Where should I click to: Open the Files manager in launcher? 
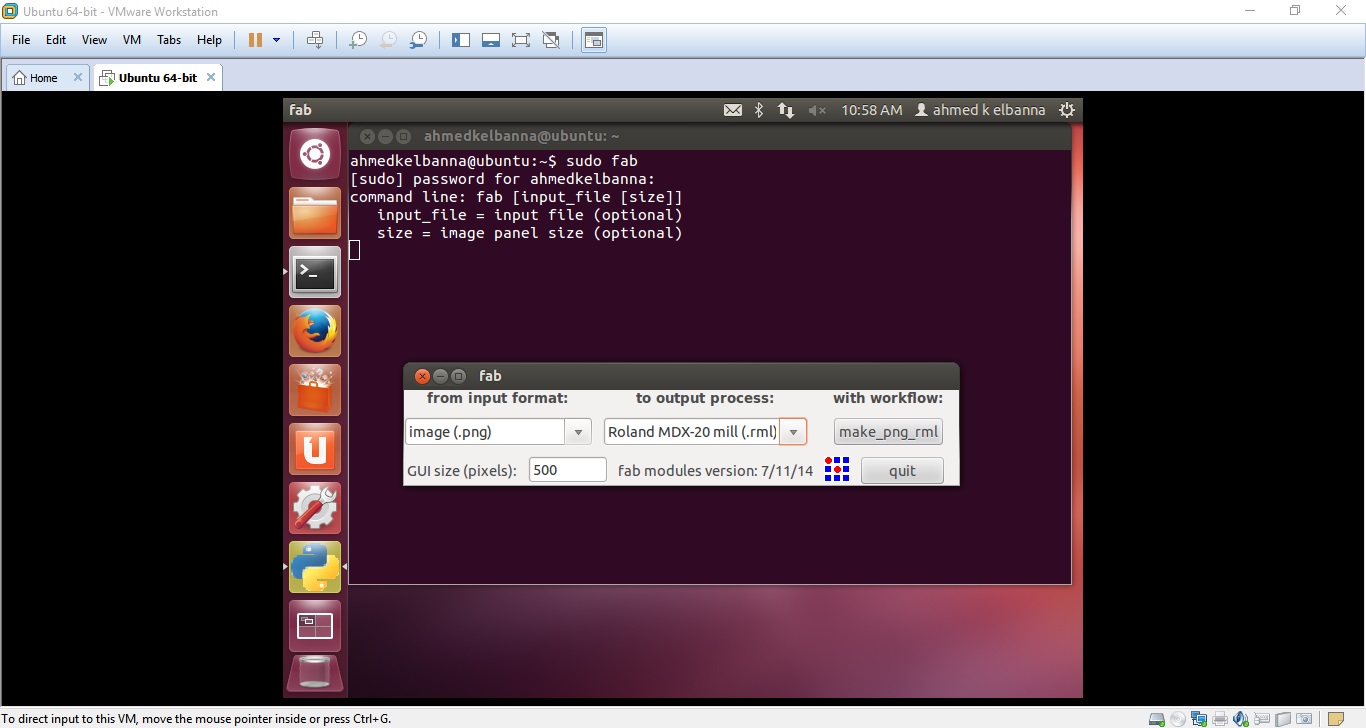(x=315, y=213)
